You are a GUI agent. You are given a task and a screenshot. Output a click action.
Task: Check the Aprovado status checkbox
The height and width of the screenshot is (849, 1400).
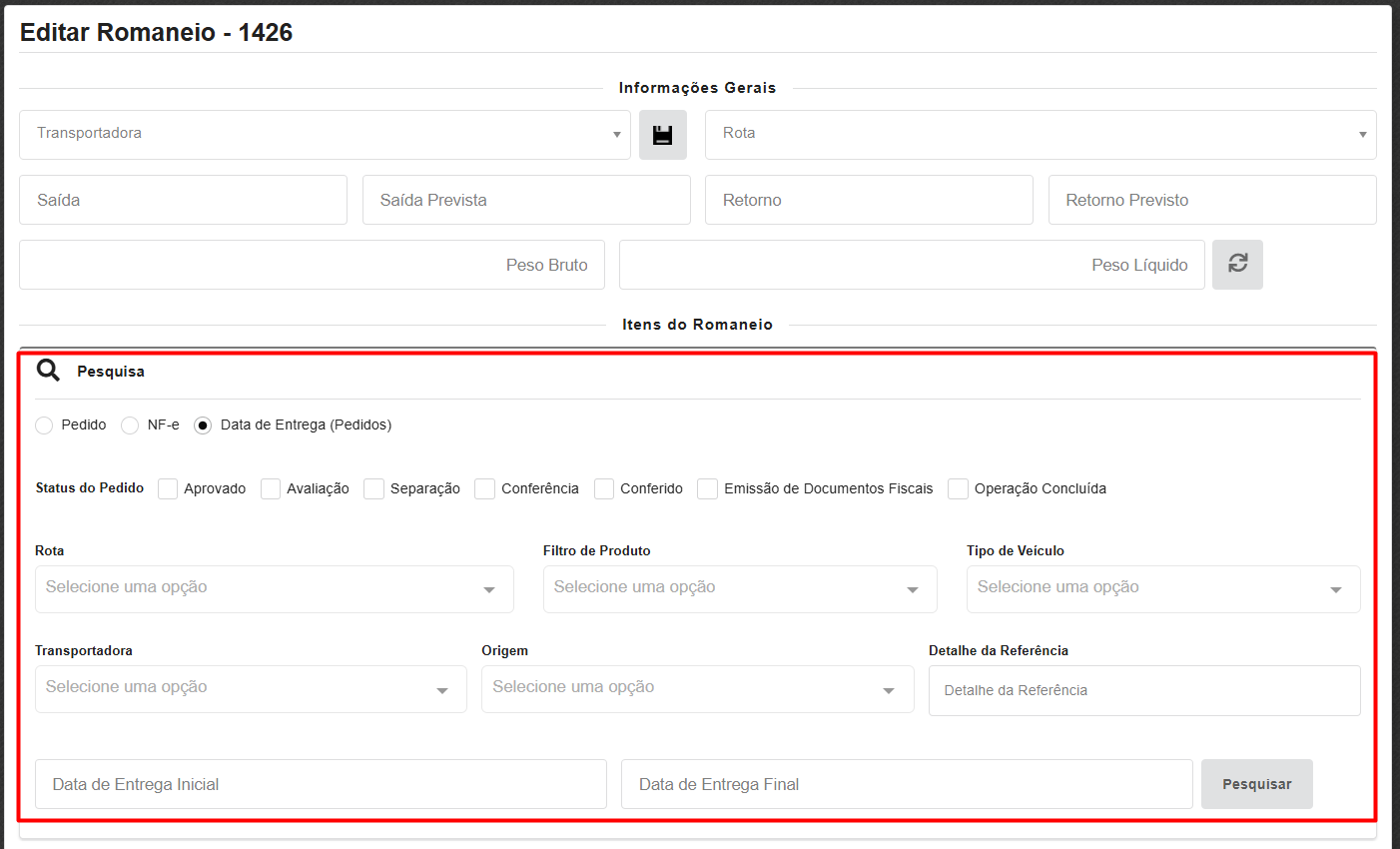(168, 488)
